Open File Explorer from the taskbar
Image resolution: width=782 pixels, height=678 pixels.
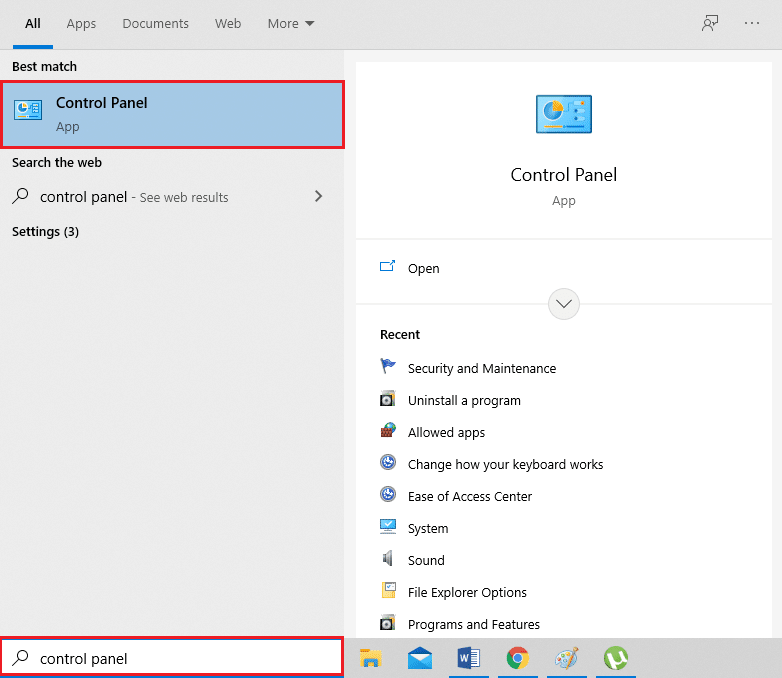tap(371, 658)
